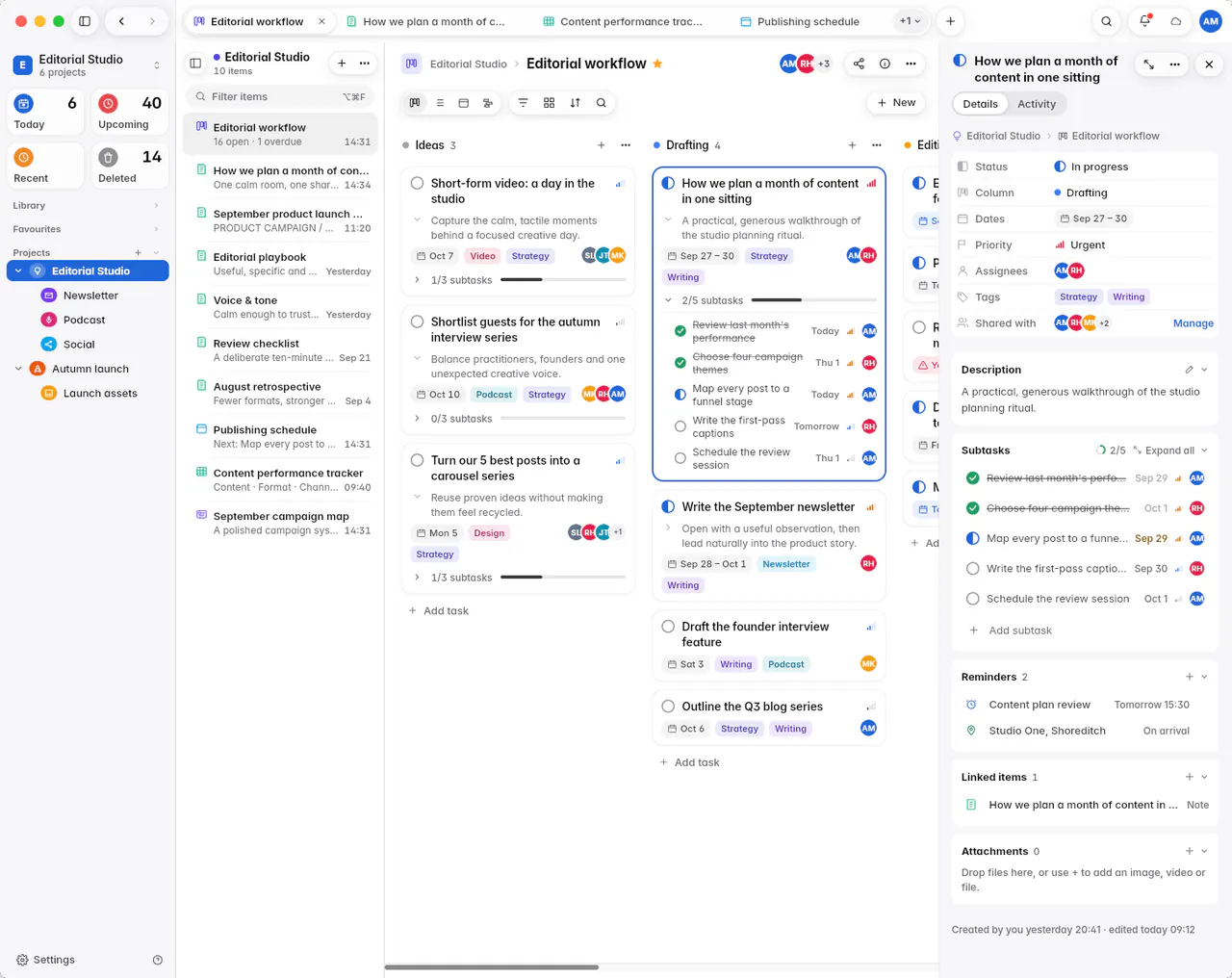Expand the Favourites section
This screenshot has width=1232, height=978.
[156, 229]
